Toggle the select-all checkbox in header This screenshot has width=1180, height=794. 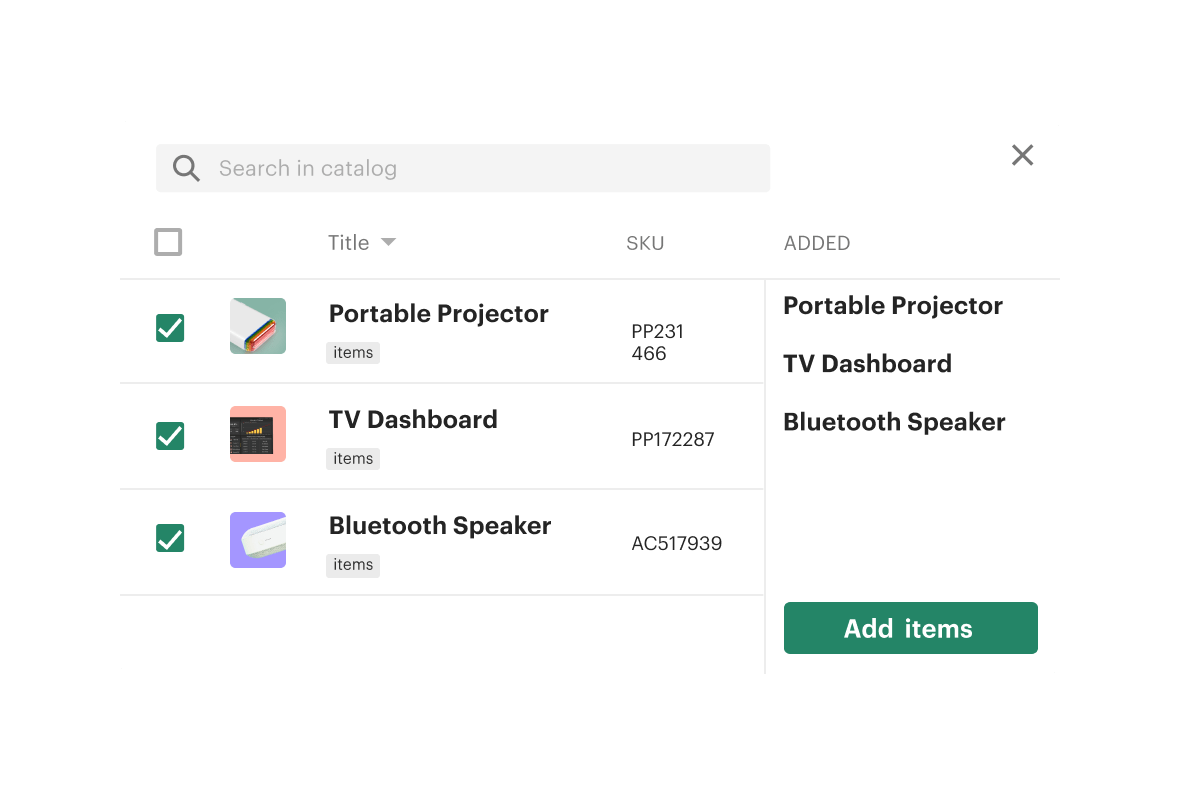168,242
